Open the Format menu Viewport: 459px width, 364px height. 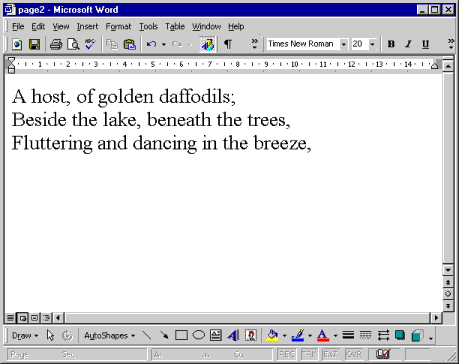point(118,26)
